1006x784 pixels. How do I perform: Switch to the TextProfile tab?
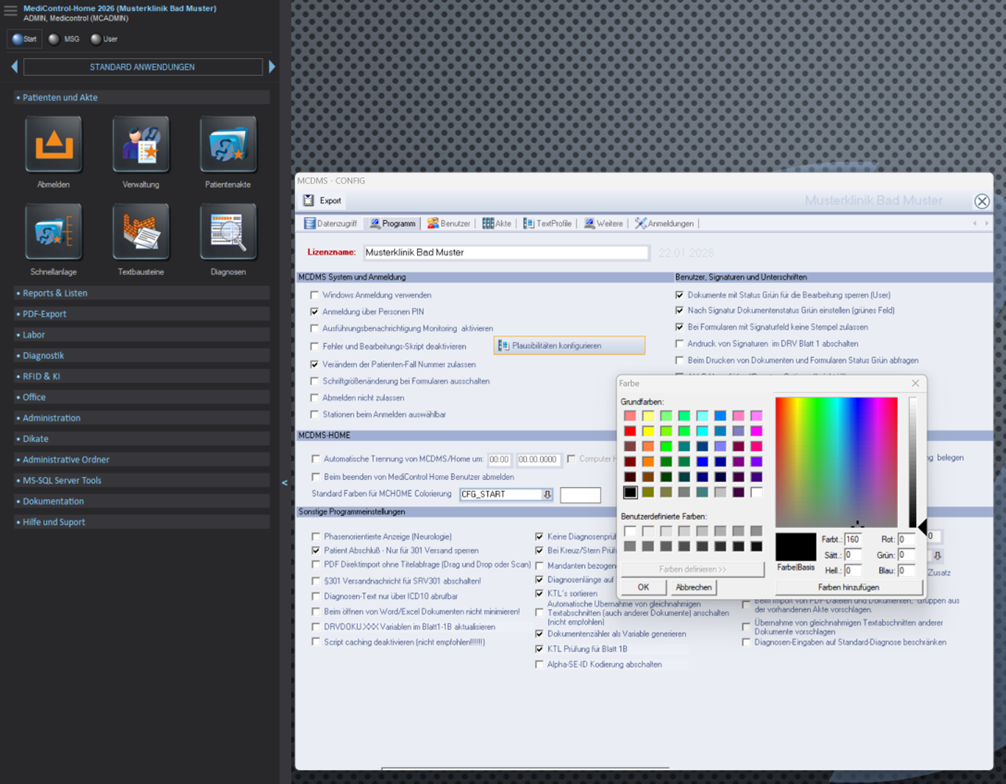click(x=547, y=224)
